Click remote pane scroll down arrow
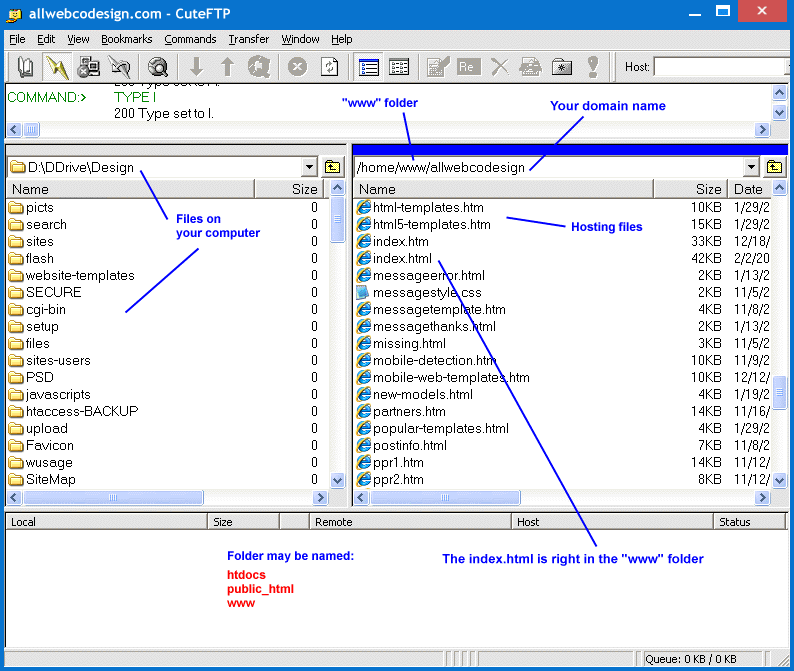Viewport: 794px width, 671px height. tap(780, 480)
